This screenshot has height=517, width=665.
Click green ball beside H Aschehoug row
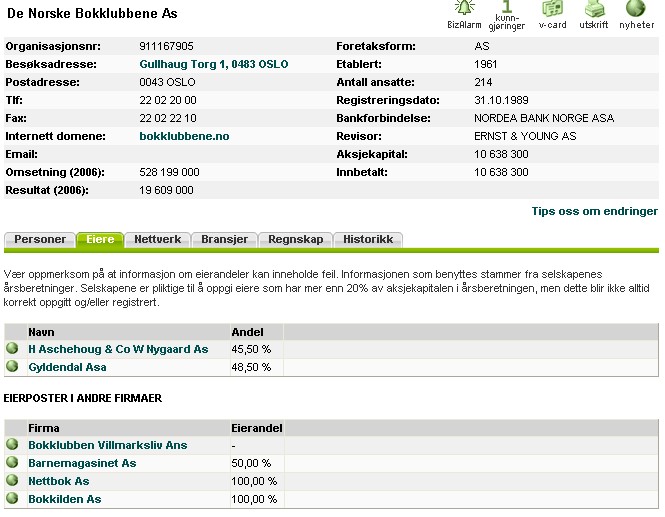(12, 348)
